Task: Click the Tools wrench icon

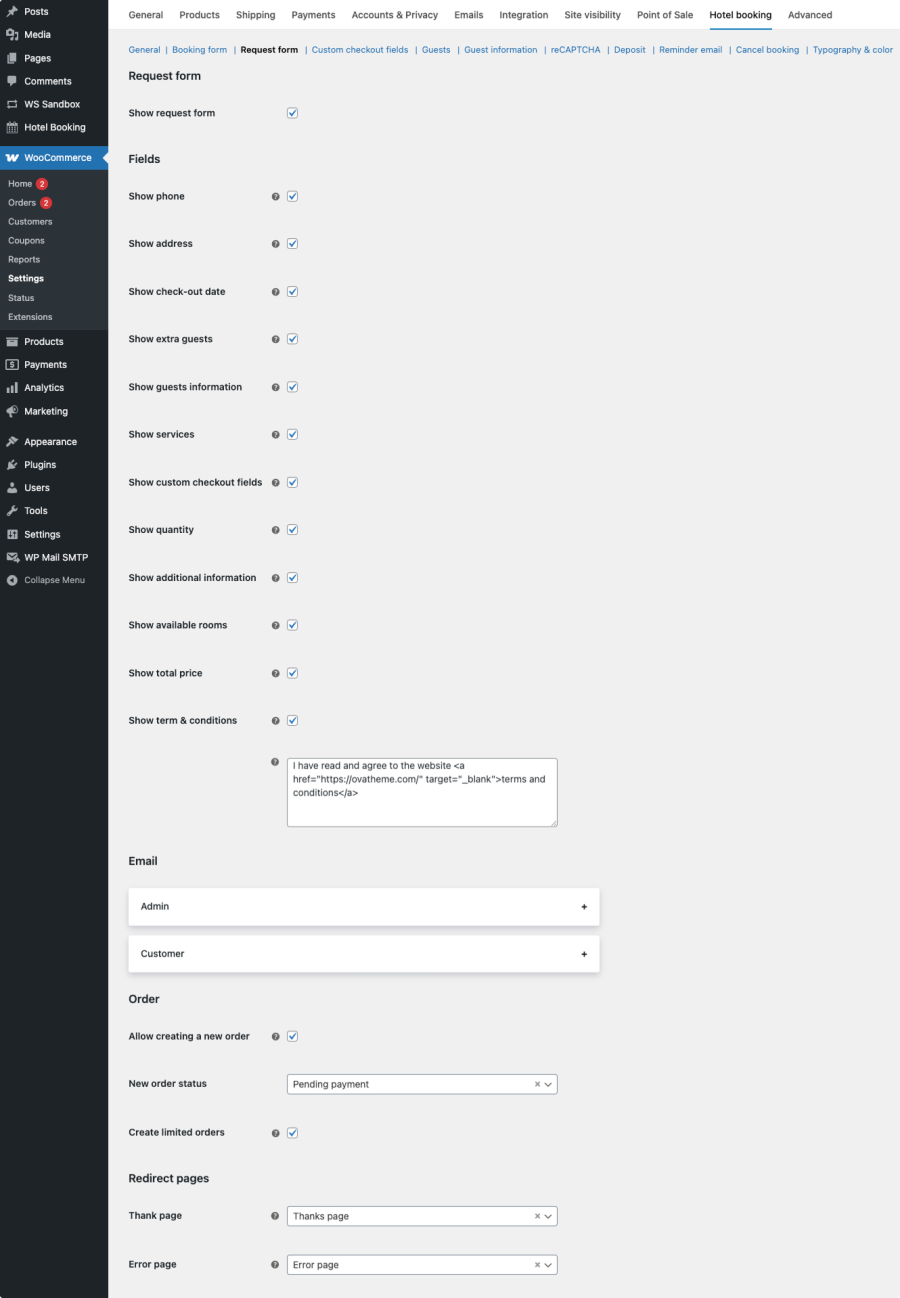Action: tap(12, 511)
